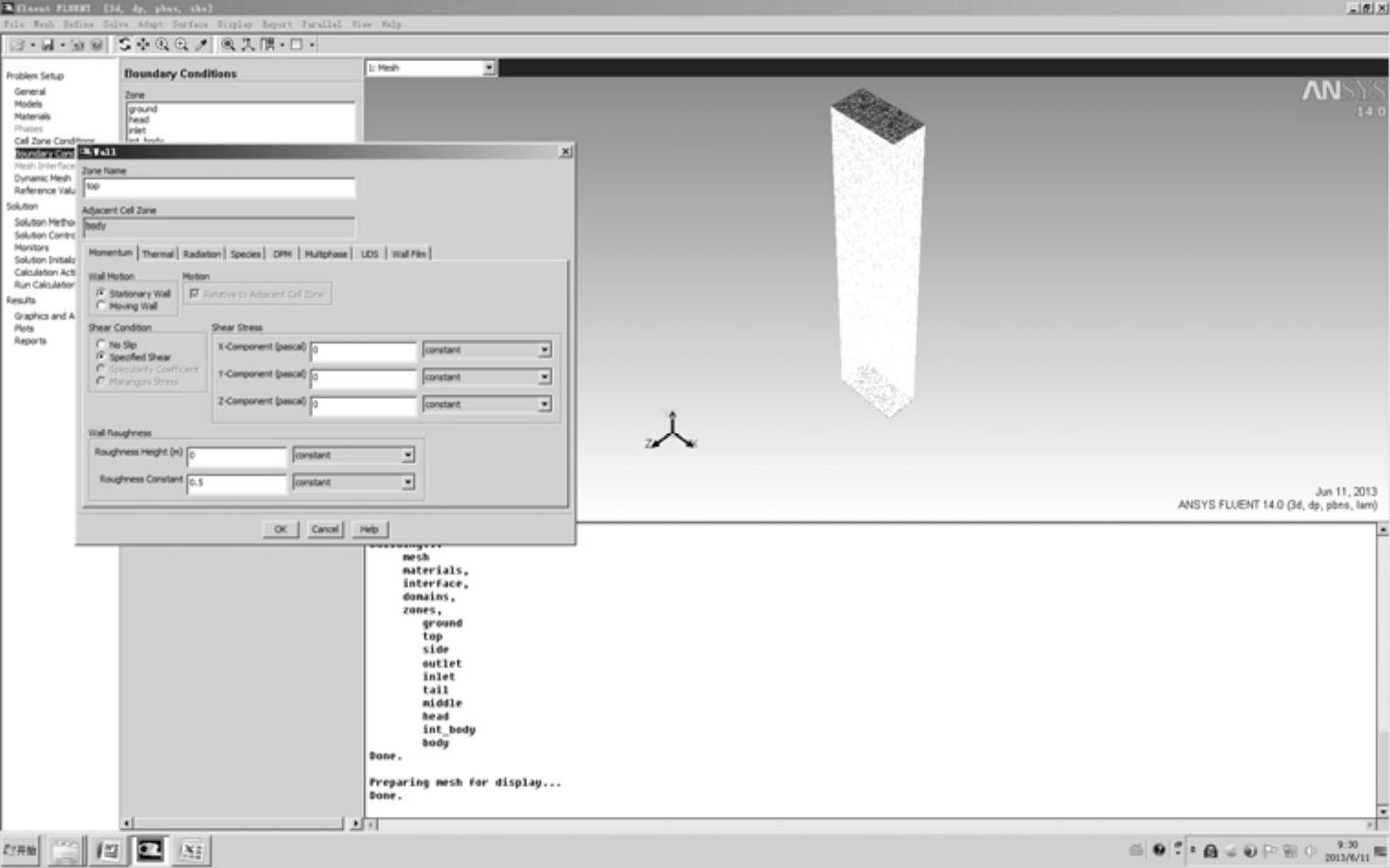Open the Display menu
The width and height of the screenshot is (1390, 868).
234,24
